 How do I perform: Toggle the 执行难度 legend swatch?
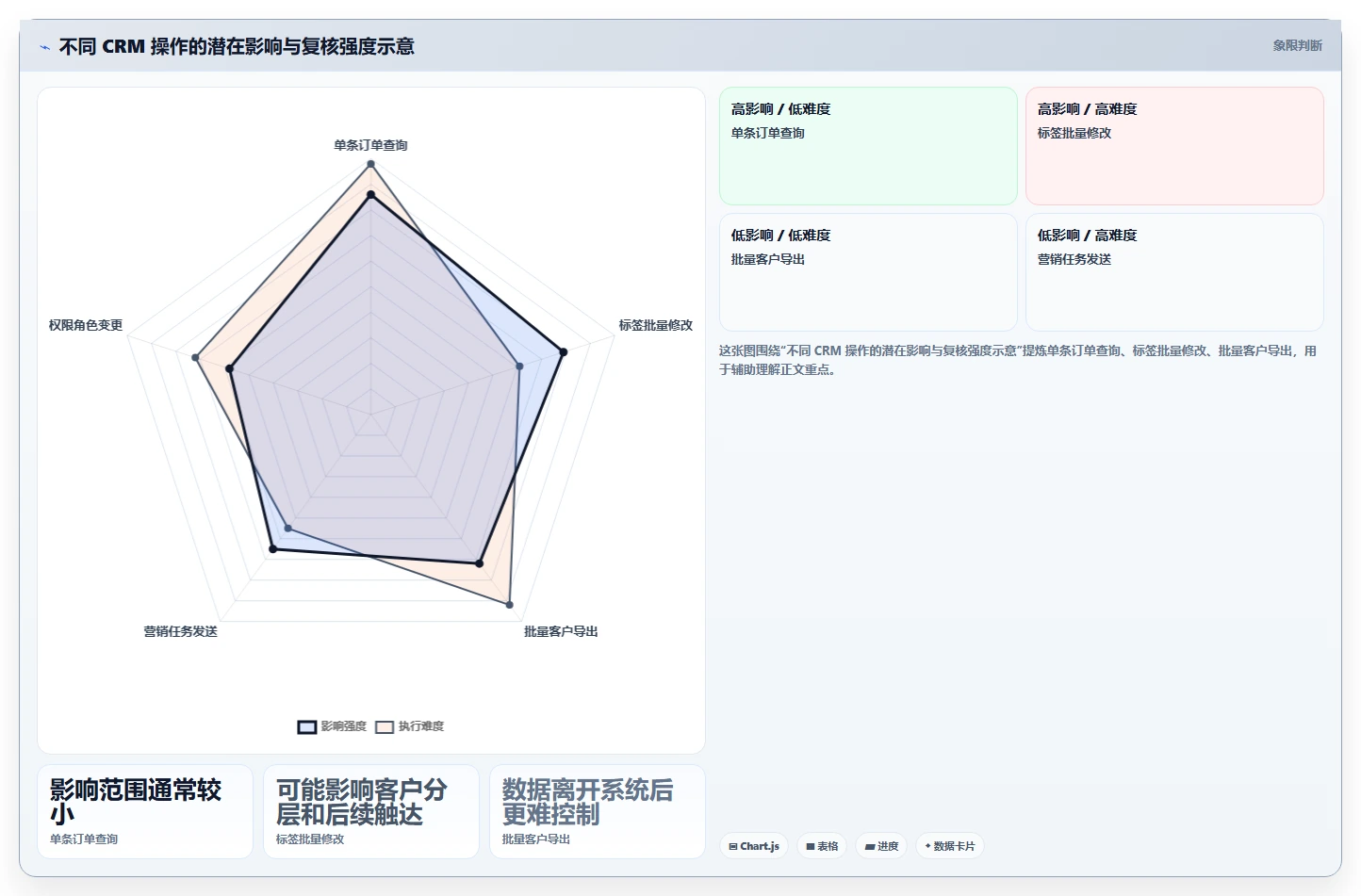[385, 726]
